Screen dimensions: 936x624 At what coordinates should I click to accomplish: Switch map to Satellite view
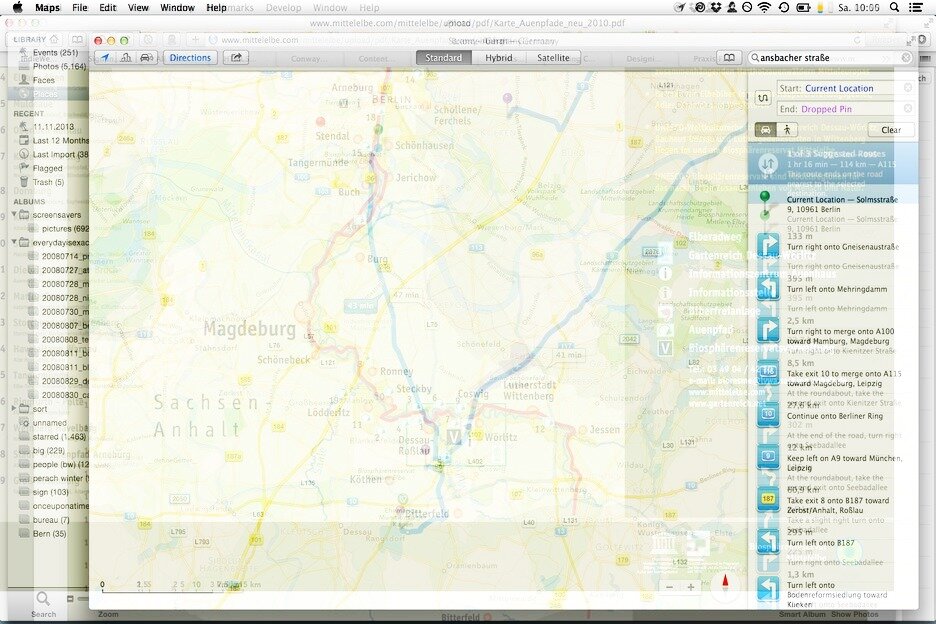[553, 58]
